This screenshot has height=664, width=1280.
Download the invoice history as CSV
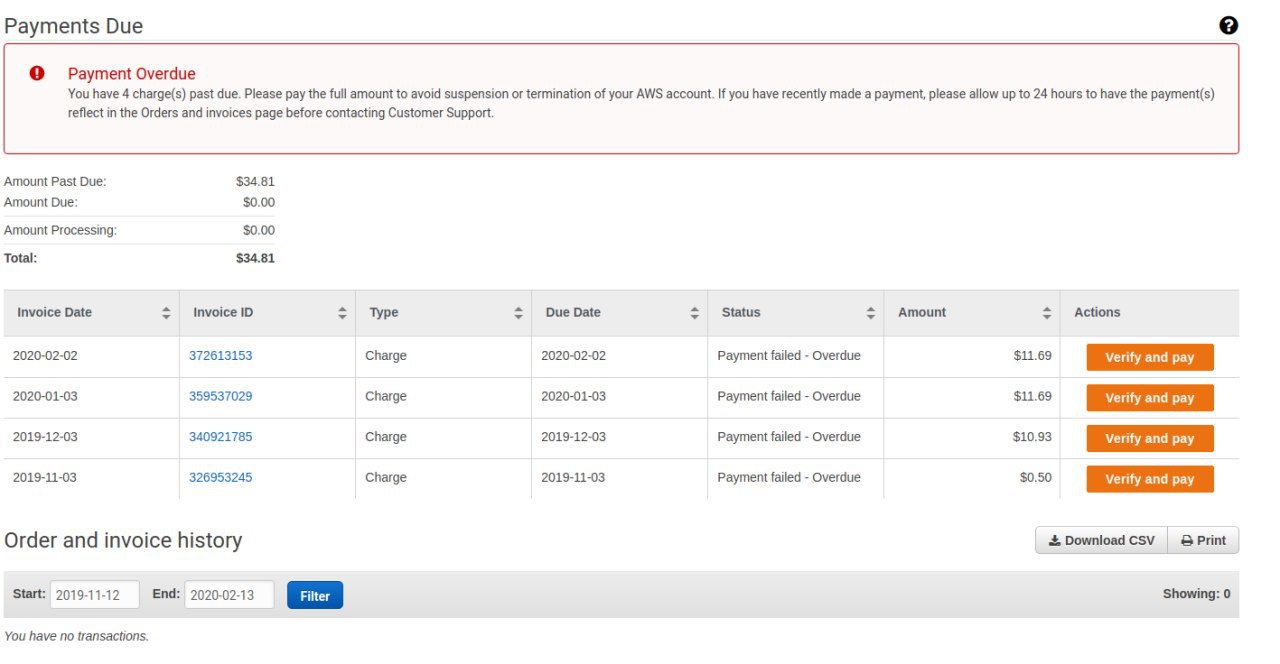click(x=1101, y=541)
